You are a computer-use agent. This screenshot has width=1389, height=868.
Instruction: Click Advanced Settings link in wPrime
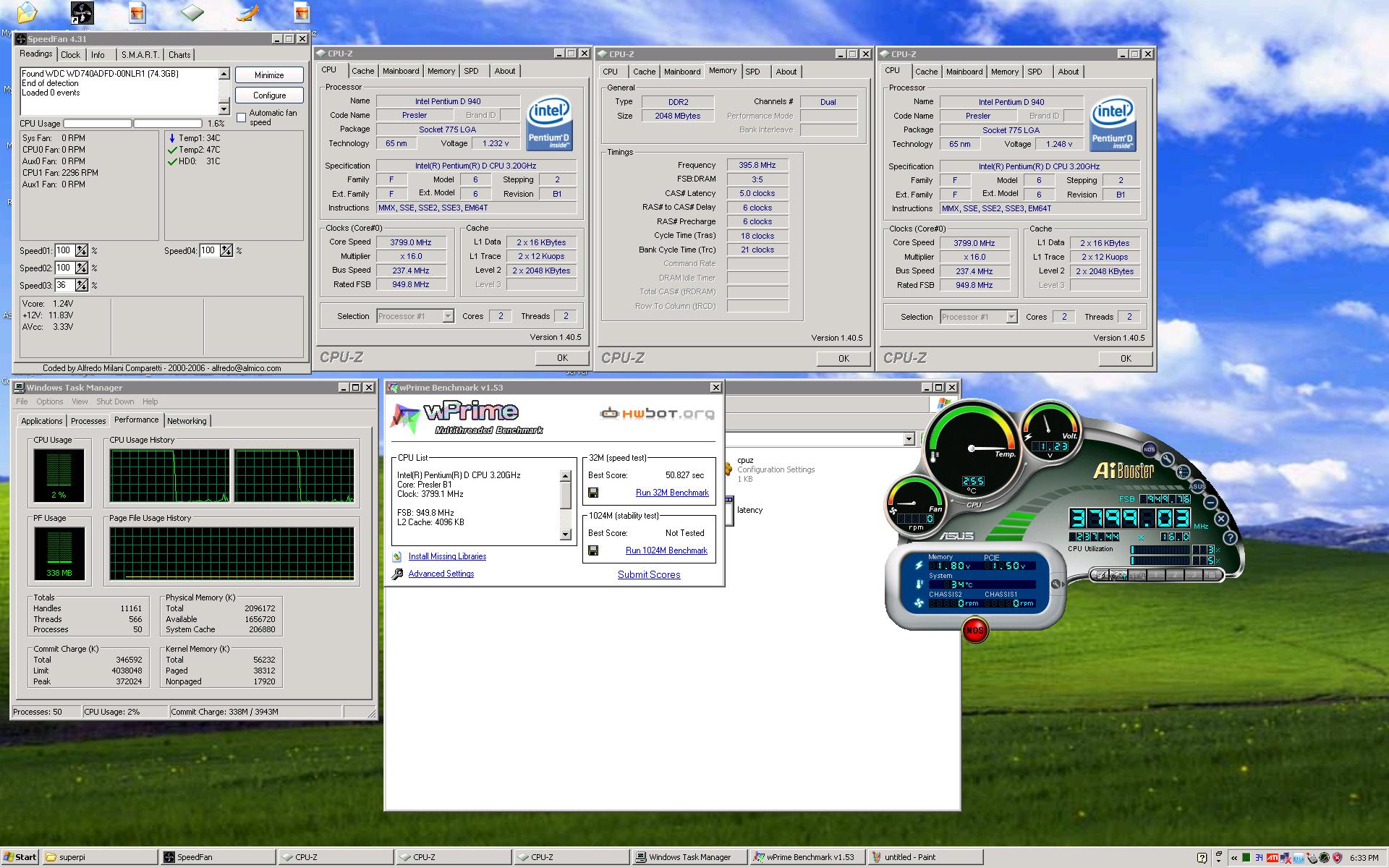click(441, 574)
